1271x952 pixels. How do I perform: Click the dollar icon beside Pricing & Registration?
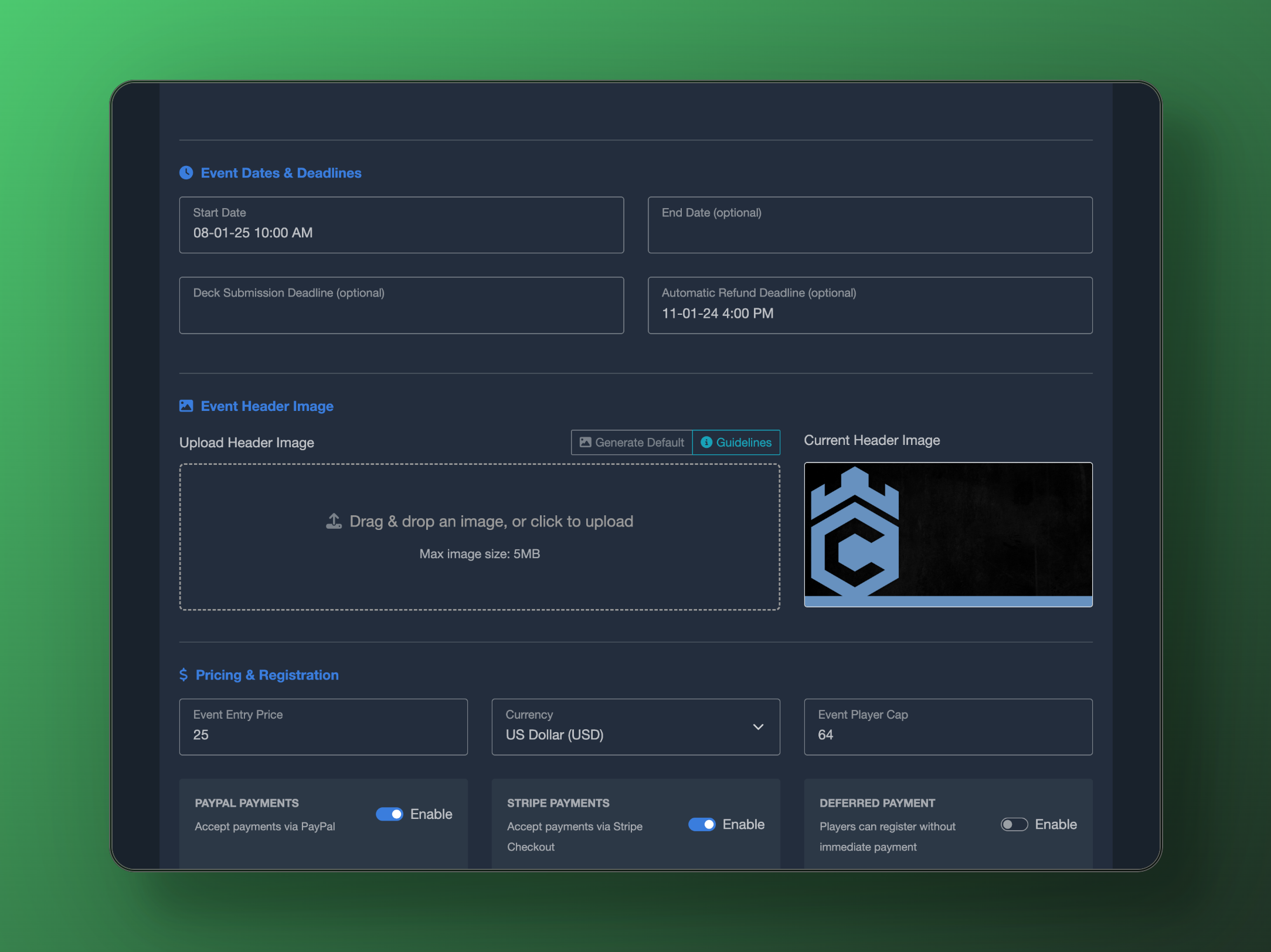pyautogui.click(x=183, y=675)
